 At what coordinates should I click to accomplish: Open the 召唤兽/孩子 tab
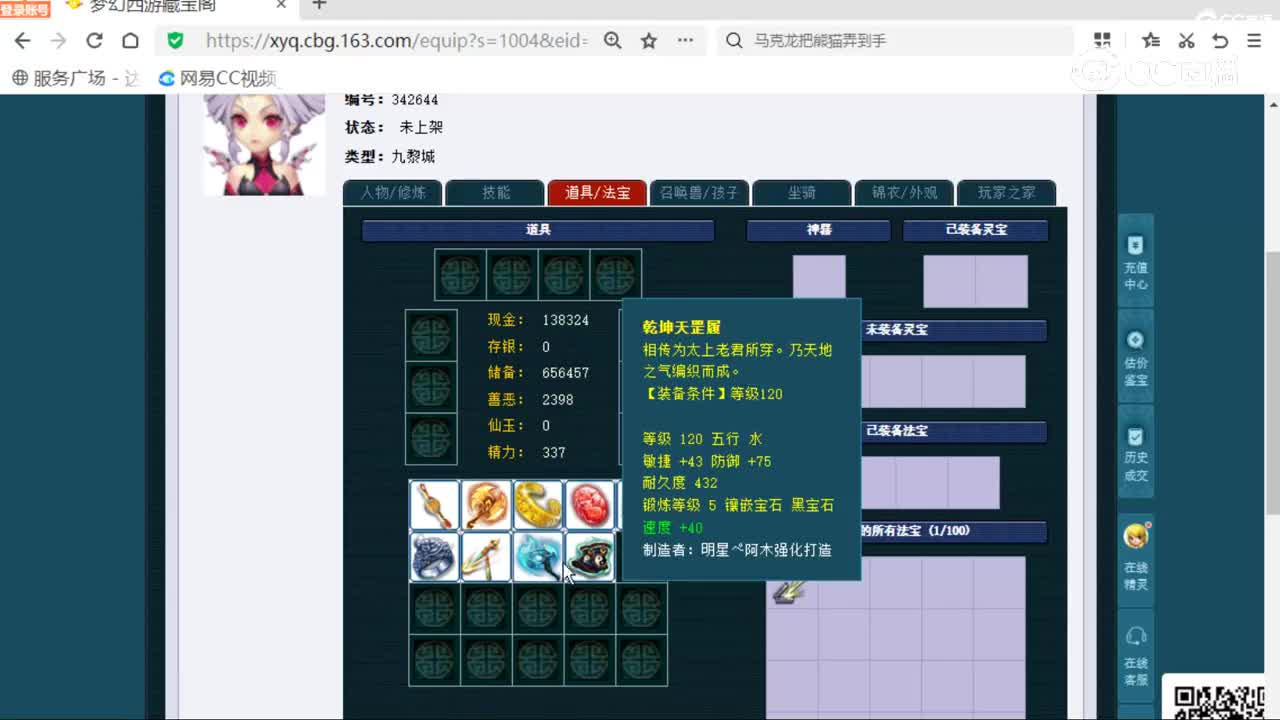(x=699, y=193)
